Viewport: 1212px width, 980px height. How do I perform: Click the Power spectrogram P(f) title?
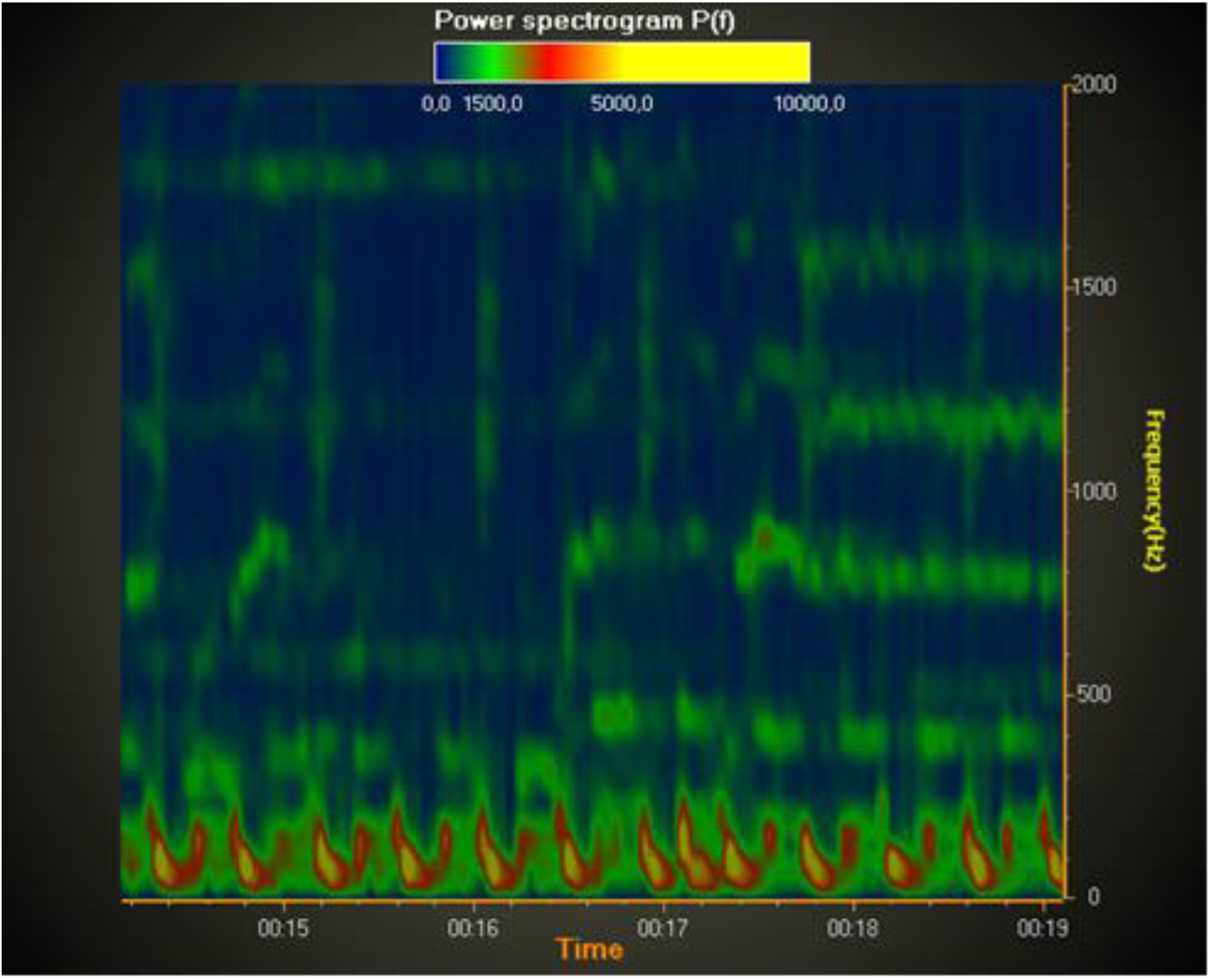click(584, 21)
